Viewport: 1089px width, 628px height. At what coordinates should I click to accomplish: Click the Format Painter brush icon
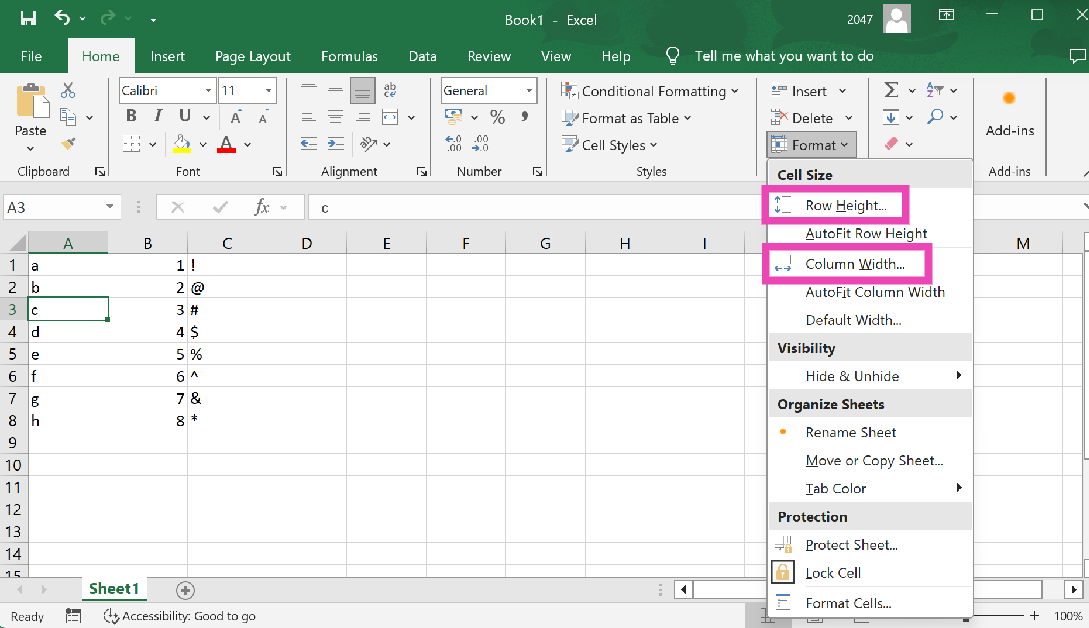click(x=68, y=144)
